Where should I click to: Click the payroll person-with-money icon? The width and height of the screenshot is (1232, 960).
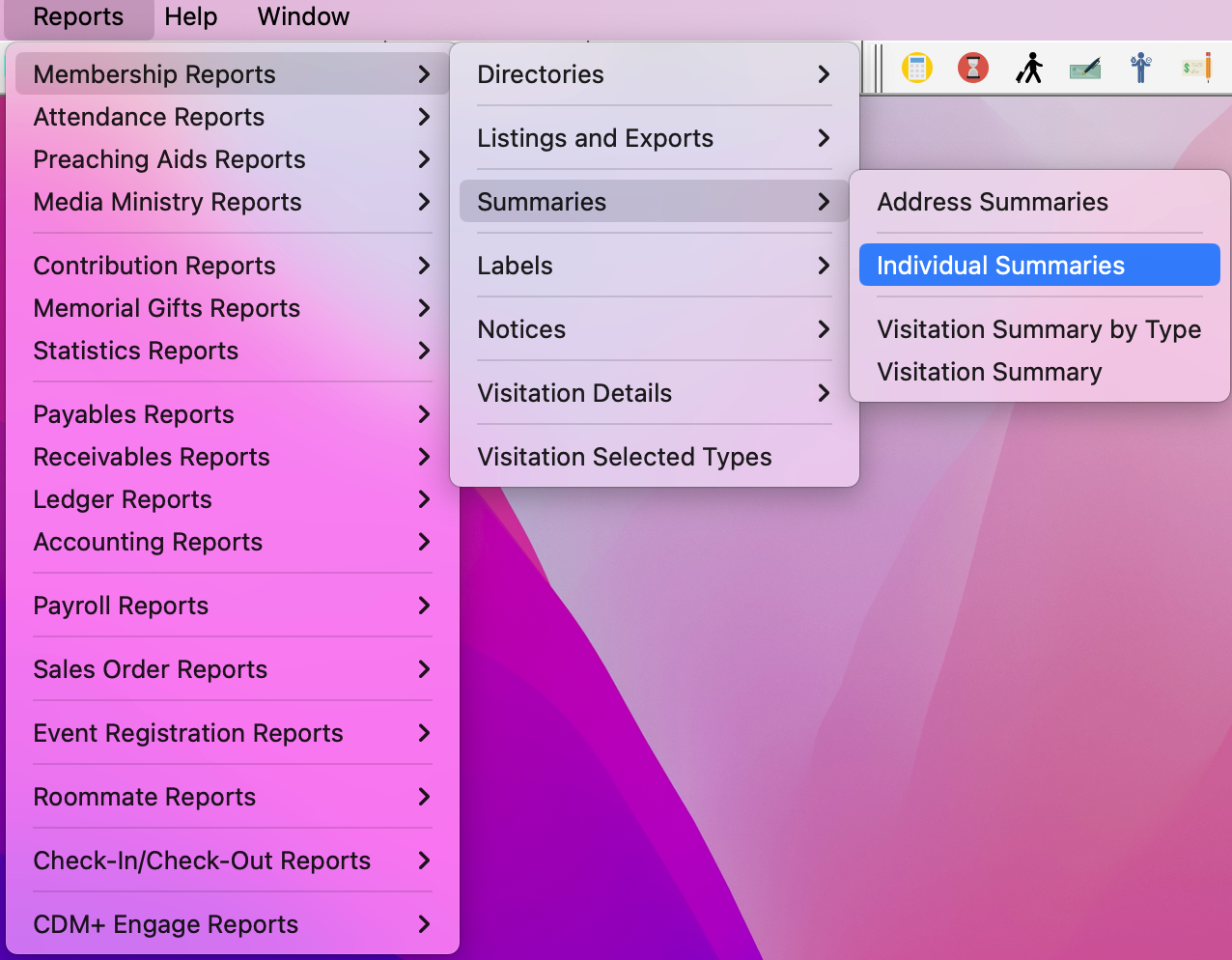click(x=1140, y=68)
